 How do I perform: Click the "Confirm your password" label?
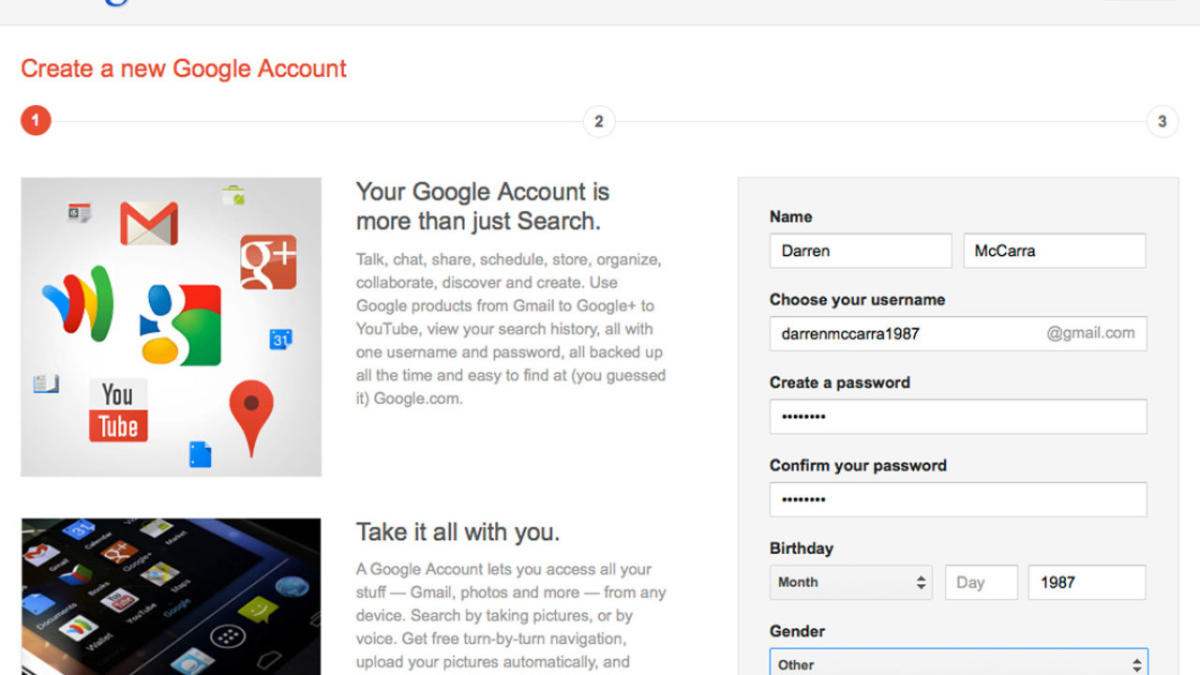click(x=858, y=466)
